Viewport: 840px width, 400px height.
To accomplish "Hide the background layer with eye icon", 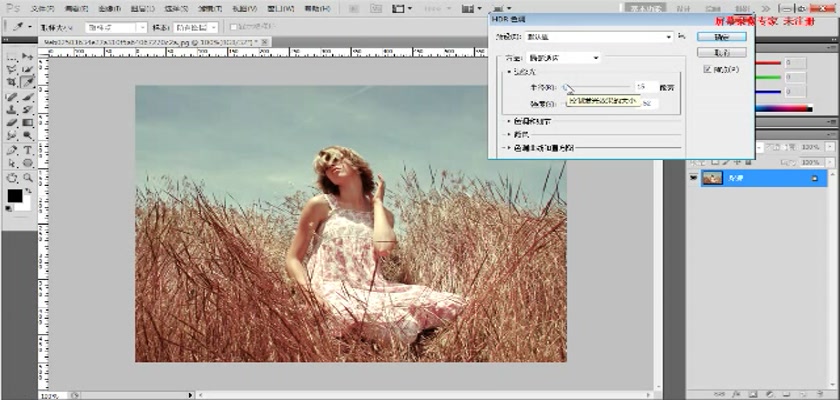I will click(694, 178).
